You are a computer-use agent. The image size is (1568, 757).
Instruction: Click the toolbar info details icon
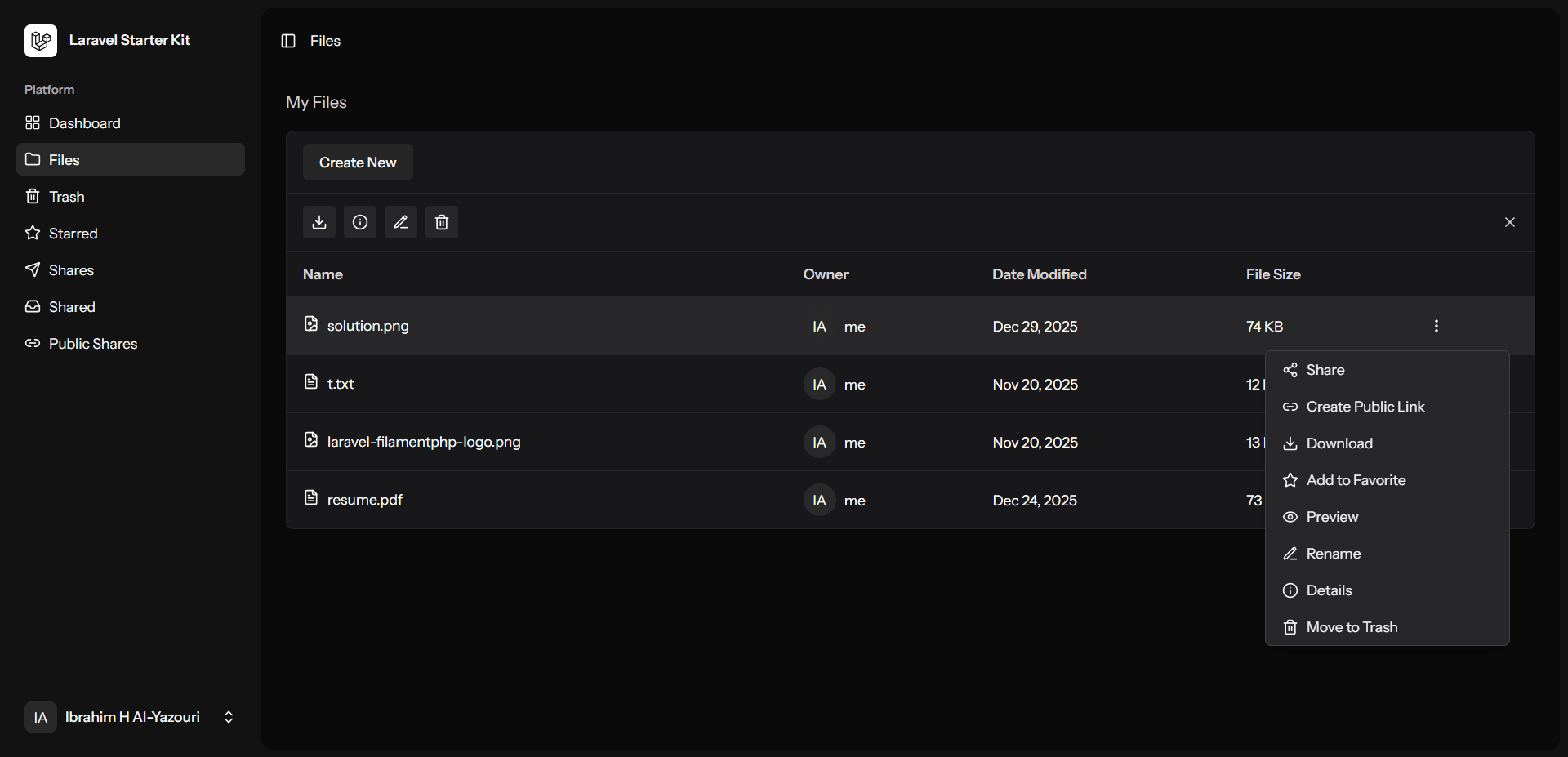click(x=360, y=222)
